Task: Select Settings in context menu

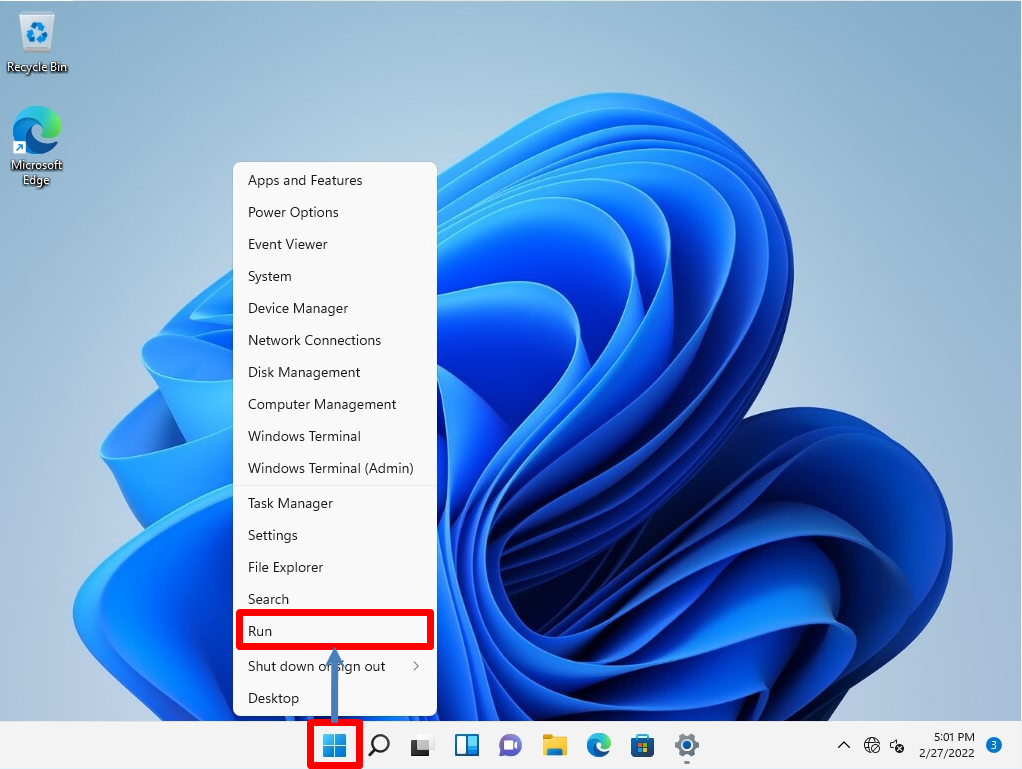Action: [x=334, y=535]
